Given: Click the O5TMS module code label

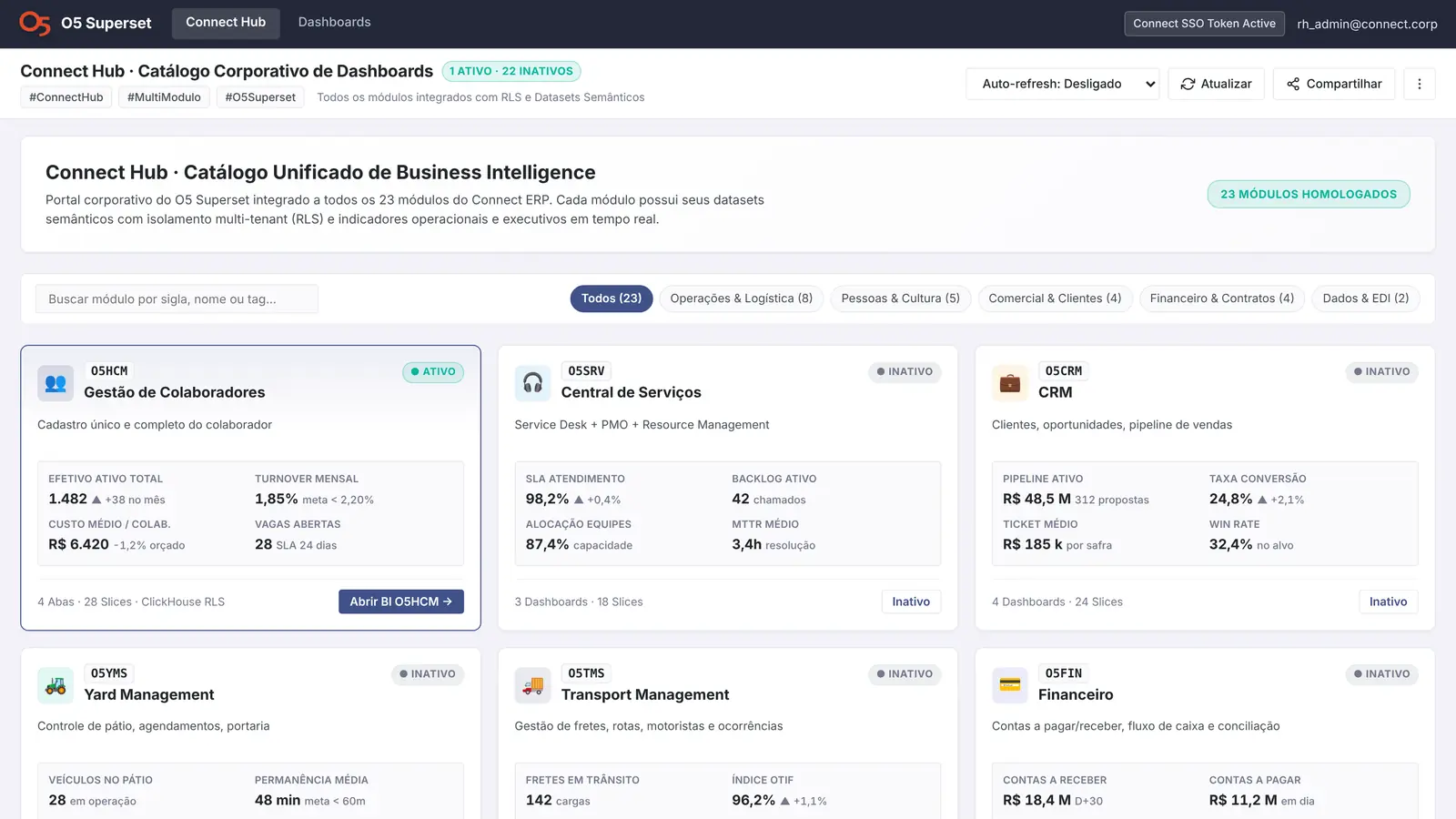Looking at the screenshot, I should (x=586, y=673).
